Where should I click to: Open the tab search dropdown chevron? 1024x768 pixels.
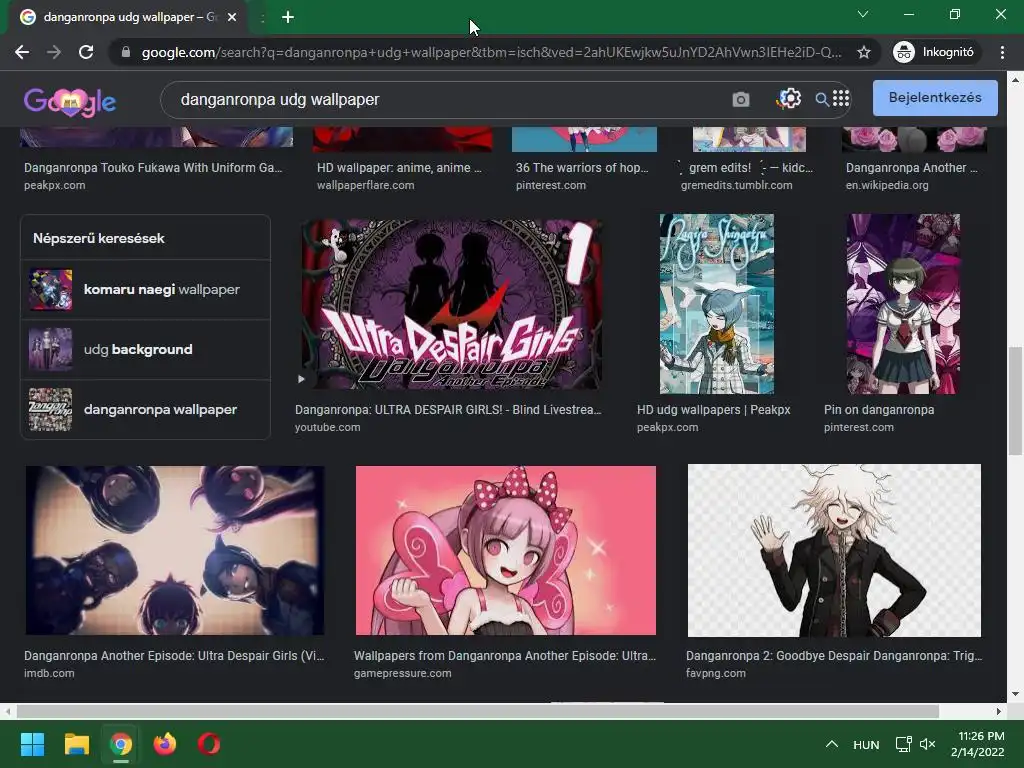tap(863, 14)
